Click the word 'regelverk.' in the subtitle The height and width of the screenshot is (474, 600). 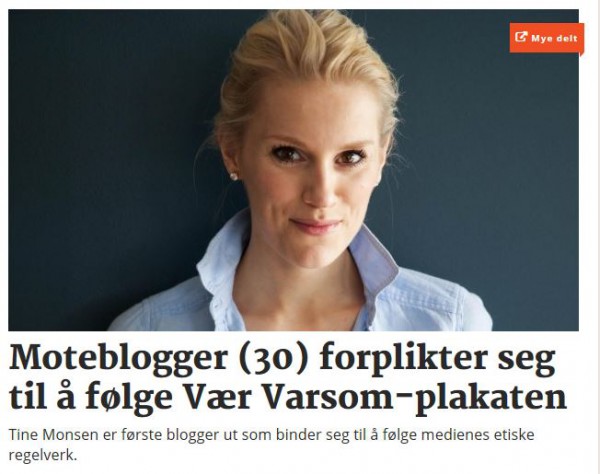43,455
